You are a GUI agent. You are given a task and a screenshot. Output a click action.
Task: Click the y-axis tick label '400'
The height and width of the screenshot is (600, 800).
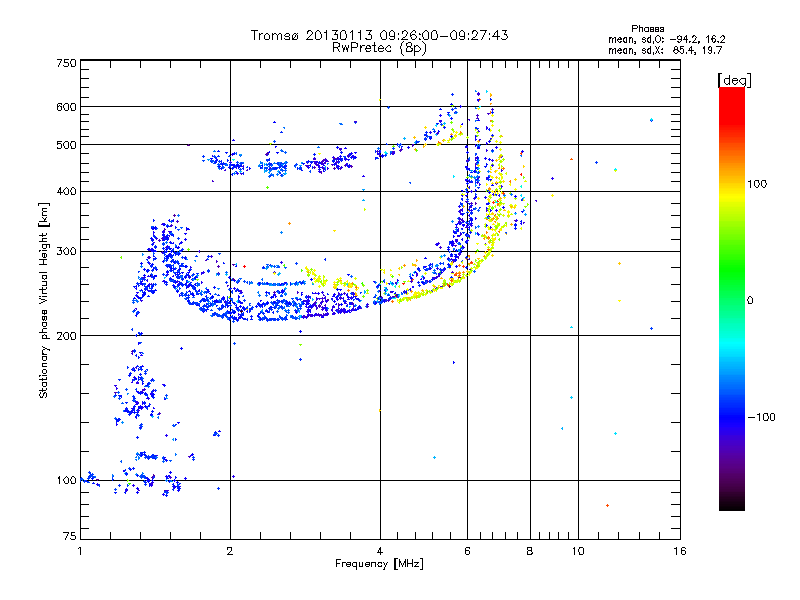point(67,191)
